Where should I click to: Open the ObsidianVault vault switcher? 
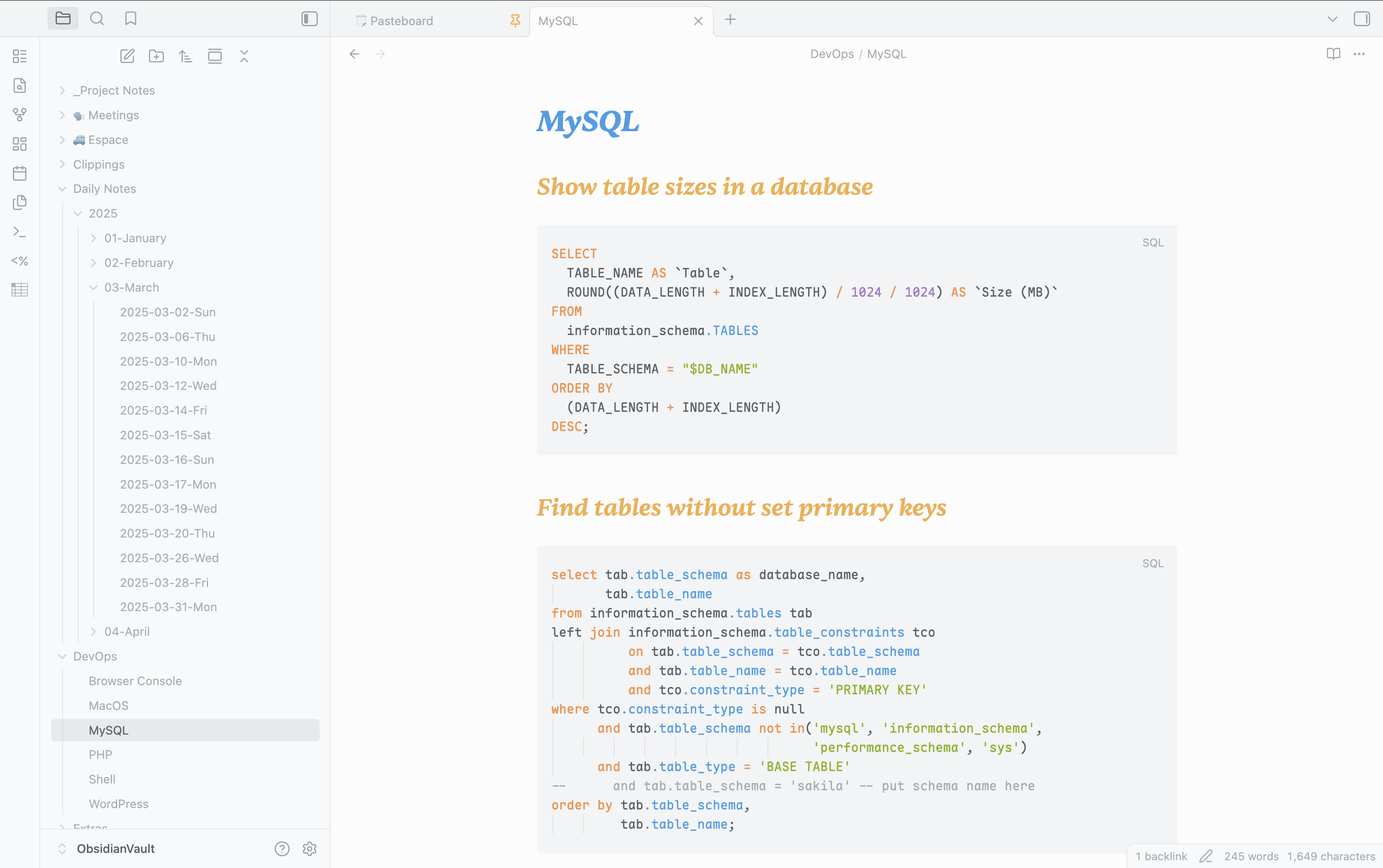click(107, 849)
